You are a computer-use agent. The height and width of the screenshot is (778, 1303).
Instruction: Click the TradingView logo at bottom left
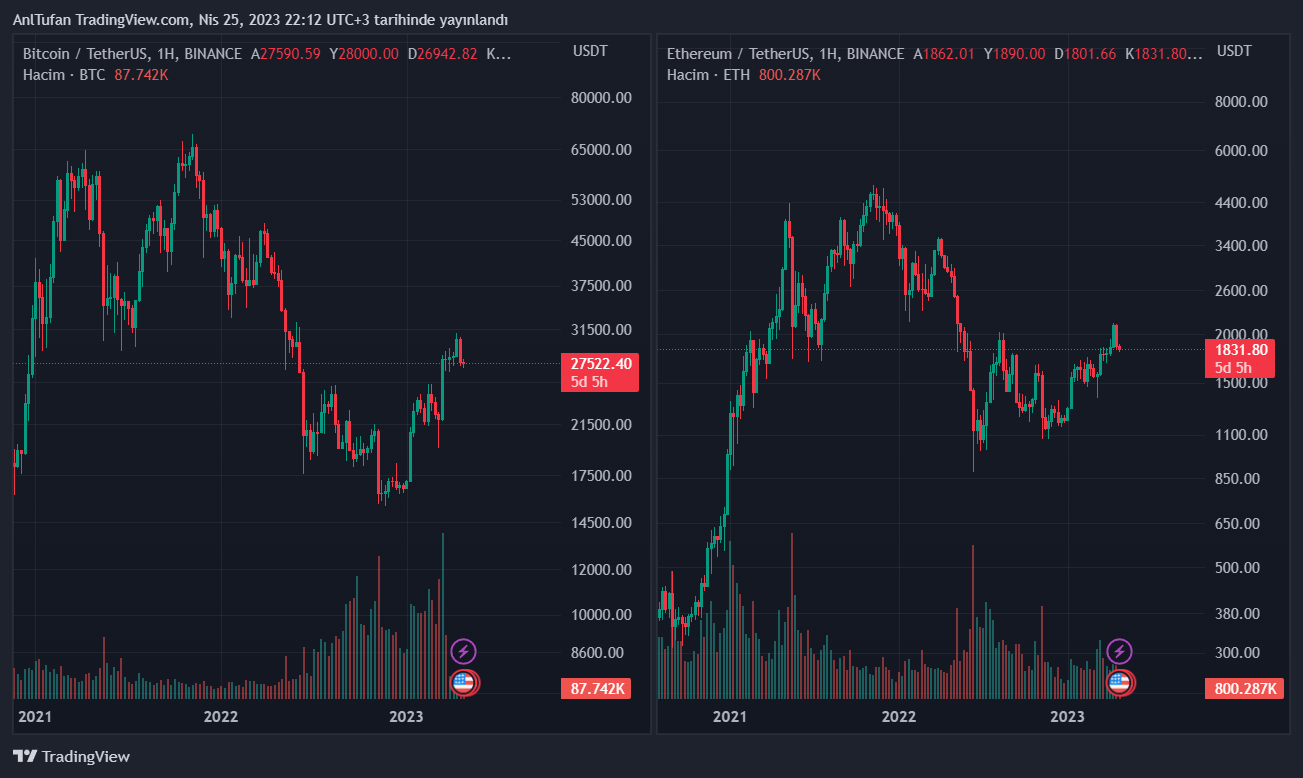[71, 757]
